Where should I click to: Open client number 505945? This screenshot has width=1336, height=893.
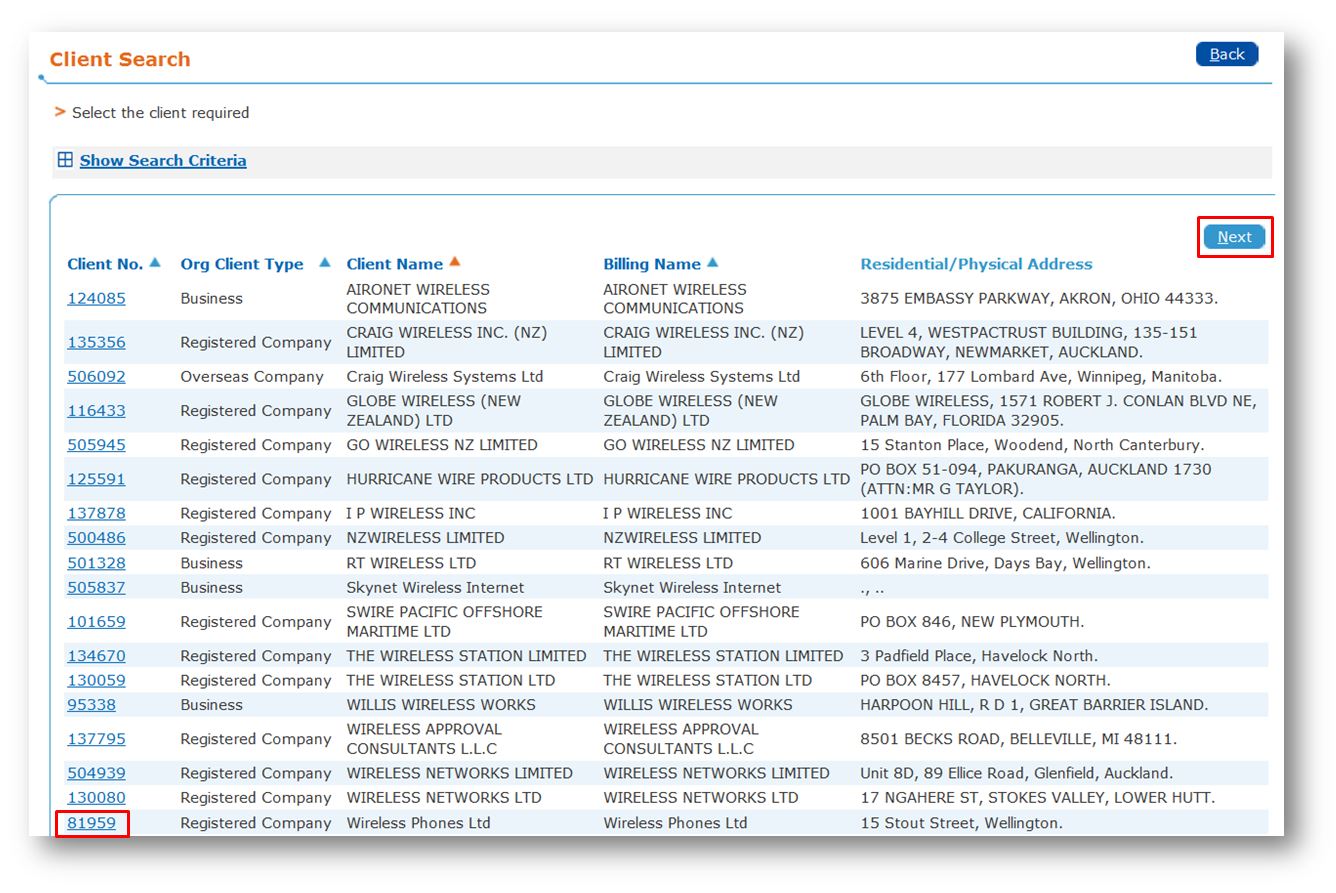96,444
